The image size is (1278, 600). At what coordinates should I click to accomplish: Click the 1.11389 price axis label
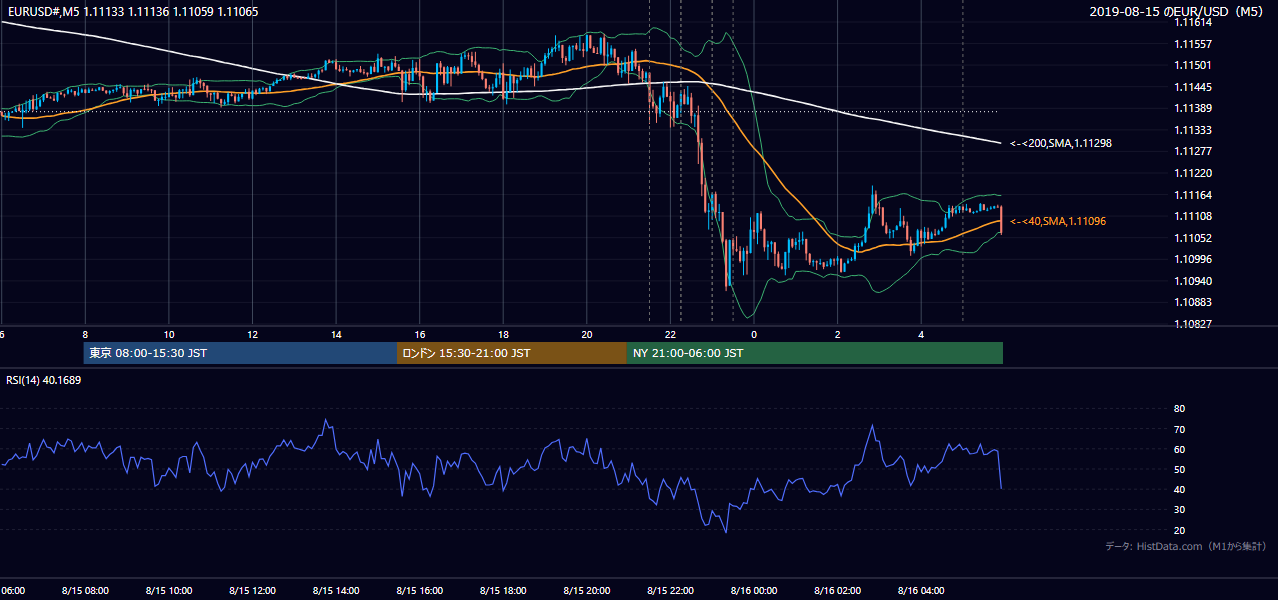1192,108
